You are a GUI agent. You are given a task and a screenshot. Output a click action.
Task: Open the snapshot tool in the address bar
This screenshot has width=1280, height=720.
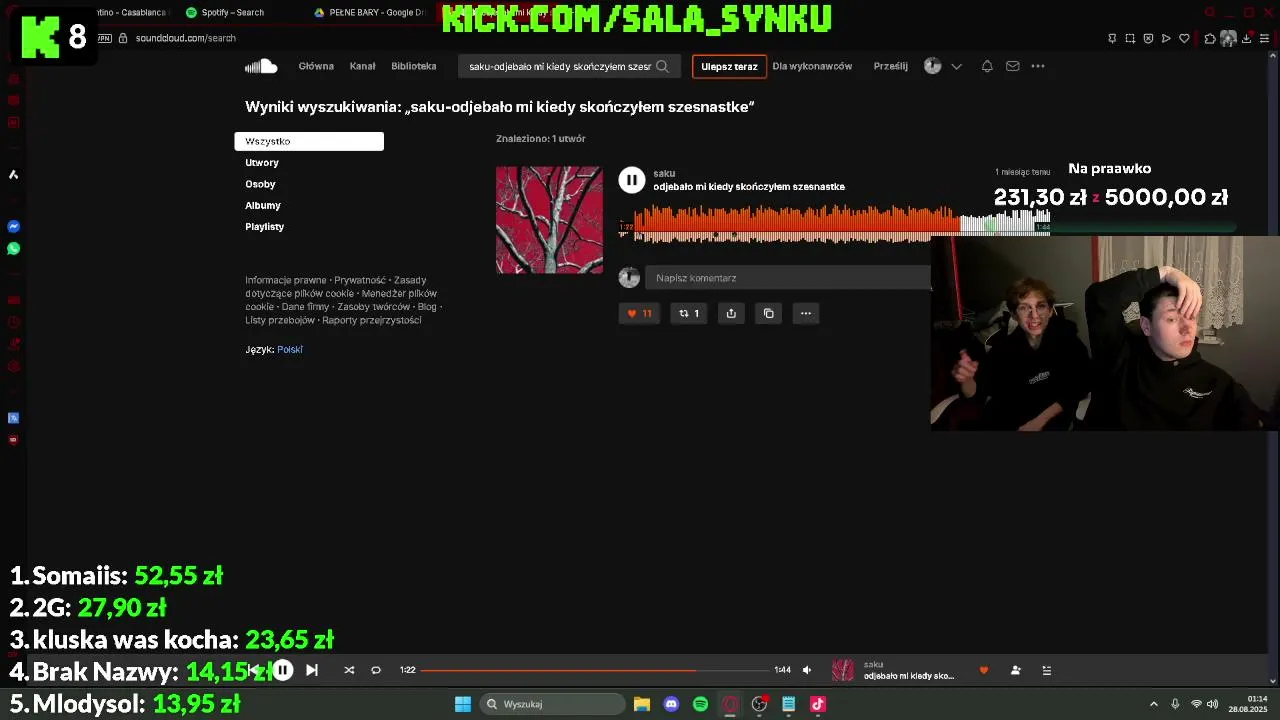coord(1130,38)
